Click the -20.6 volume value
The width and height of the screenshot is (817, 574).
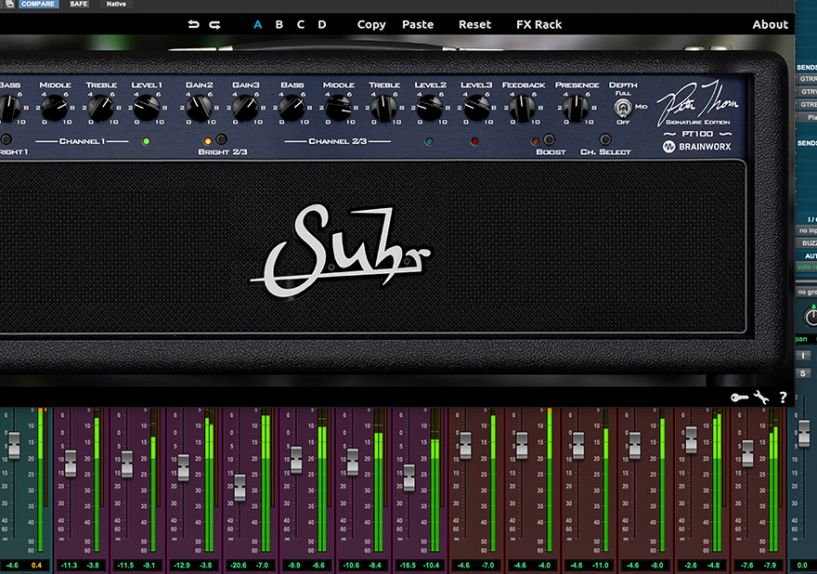(238, 565)
